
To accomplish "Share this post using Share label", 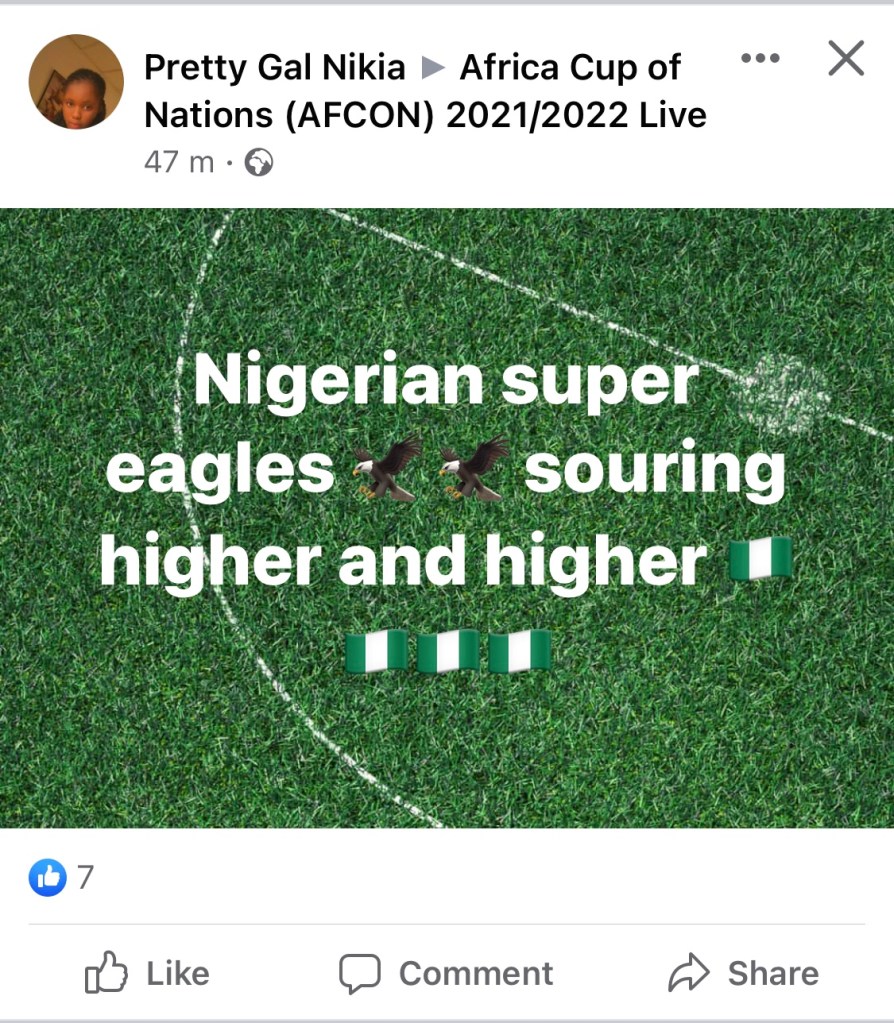I will [773, 973].
